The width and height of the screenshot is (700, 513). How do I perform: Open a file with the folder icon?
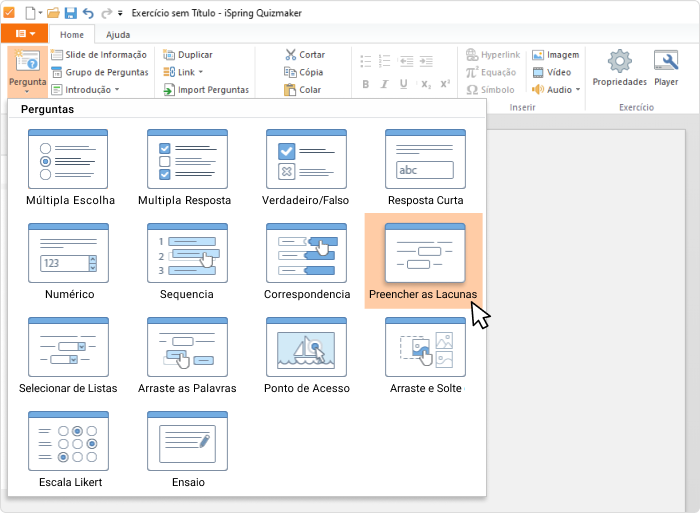[53, 13]
